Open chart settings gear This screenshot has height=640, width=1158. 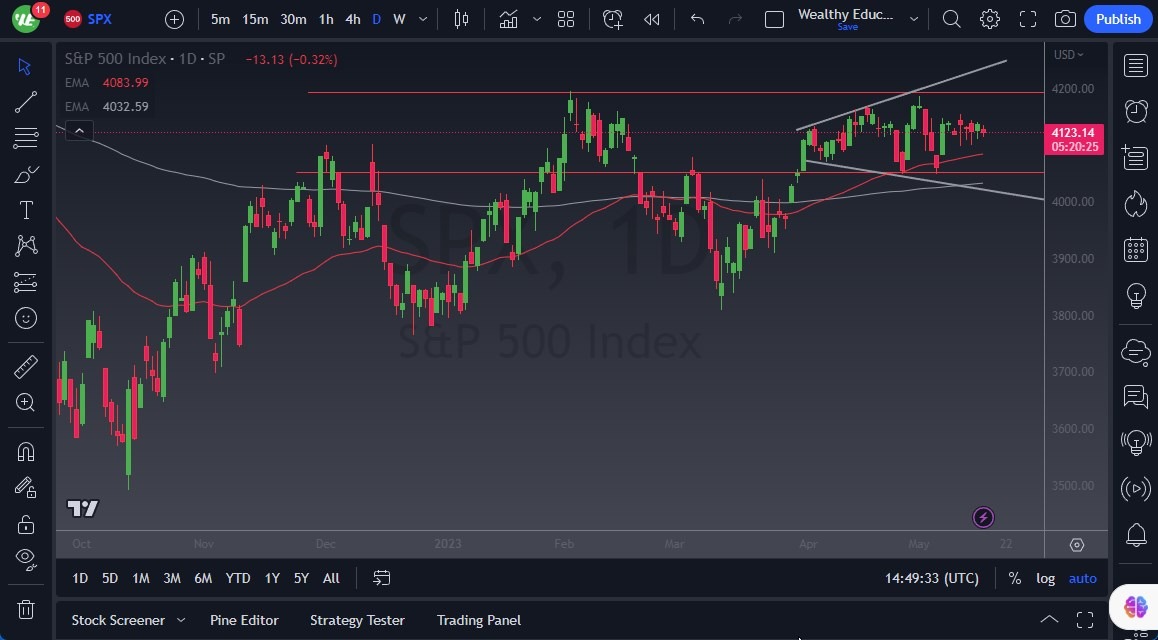pyautogui.click(x=990, y=19)
